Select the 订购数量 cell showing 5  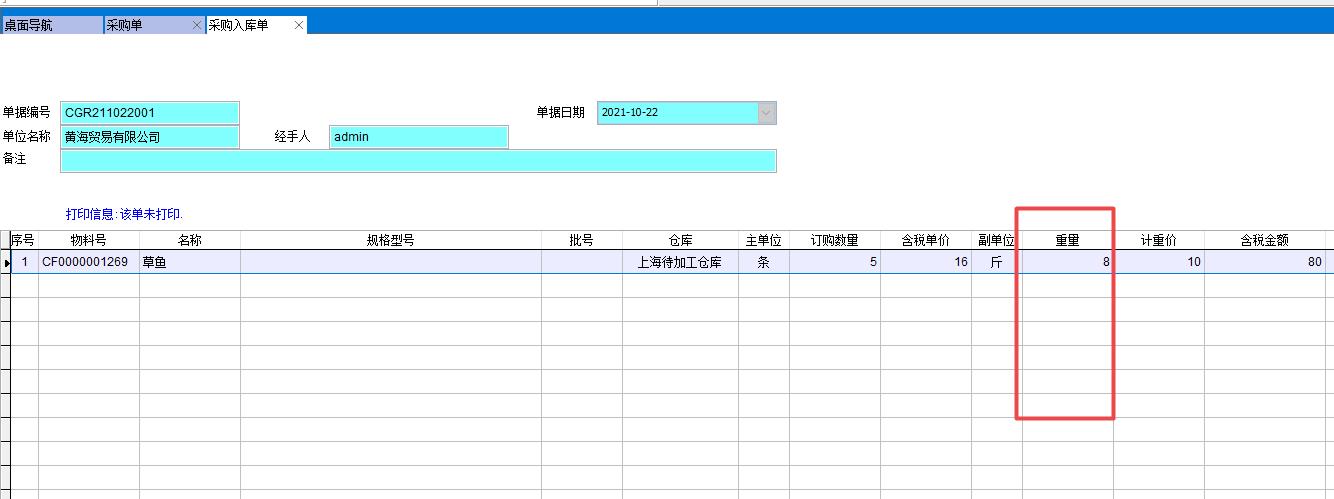[834, 263]
